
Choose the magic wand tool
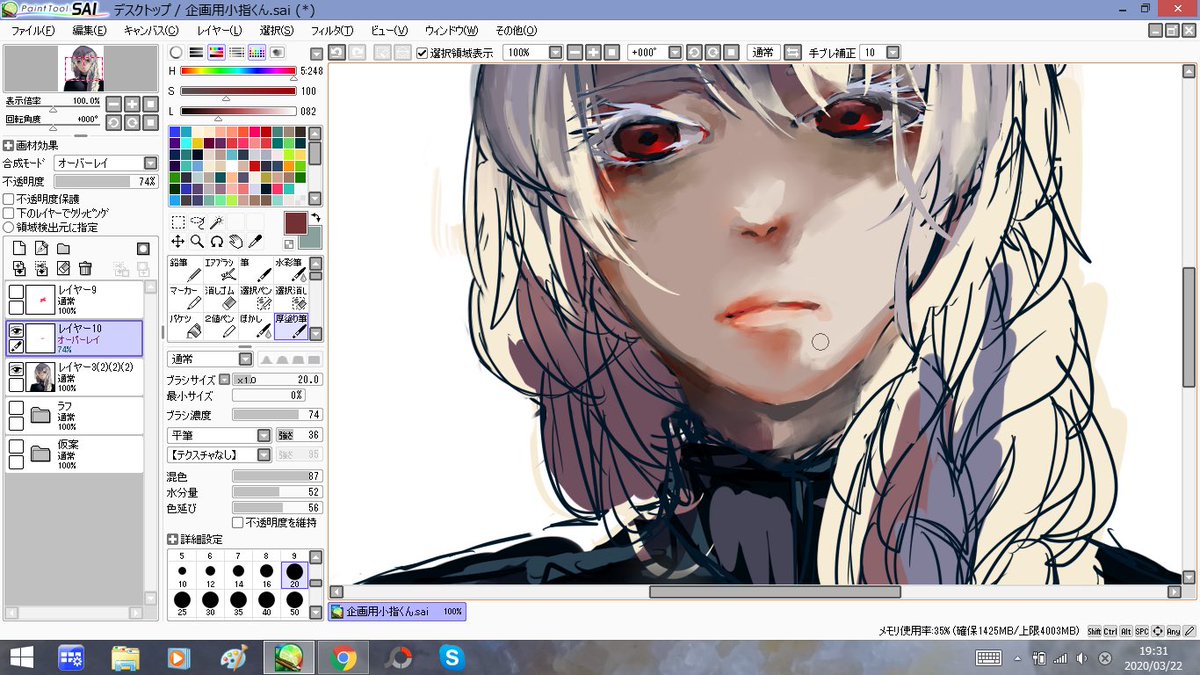[216, 222]
